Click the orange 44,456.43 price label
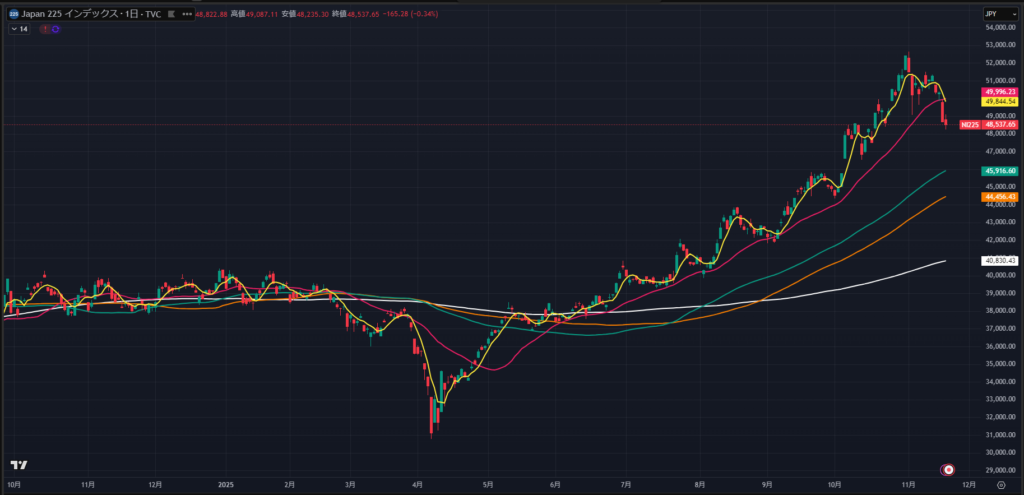The height and width of the screenshot is (495, 1024). [1000, 197]
